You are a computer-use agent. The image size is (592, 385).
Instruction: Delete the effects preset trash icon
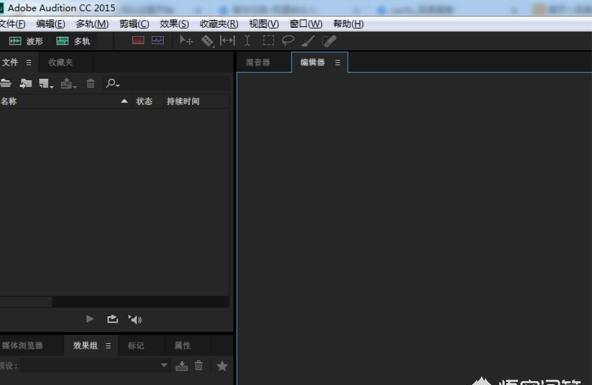click(199, 365)
